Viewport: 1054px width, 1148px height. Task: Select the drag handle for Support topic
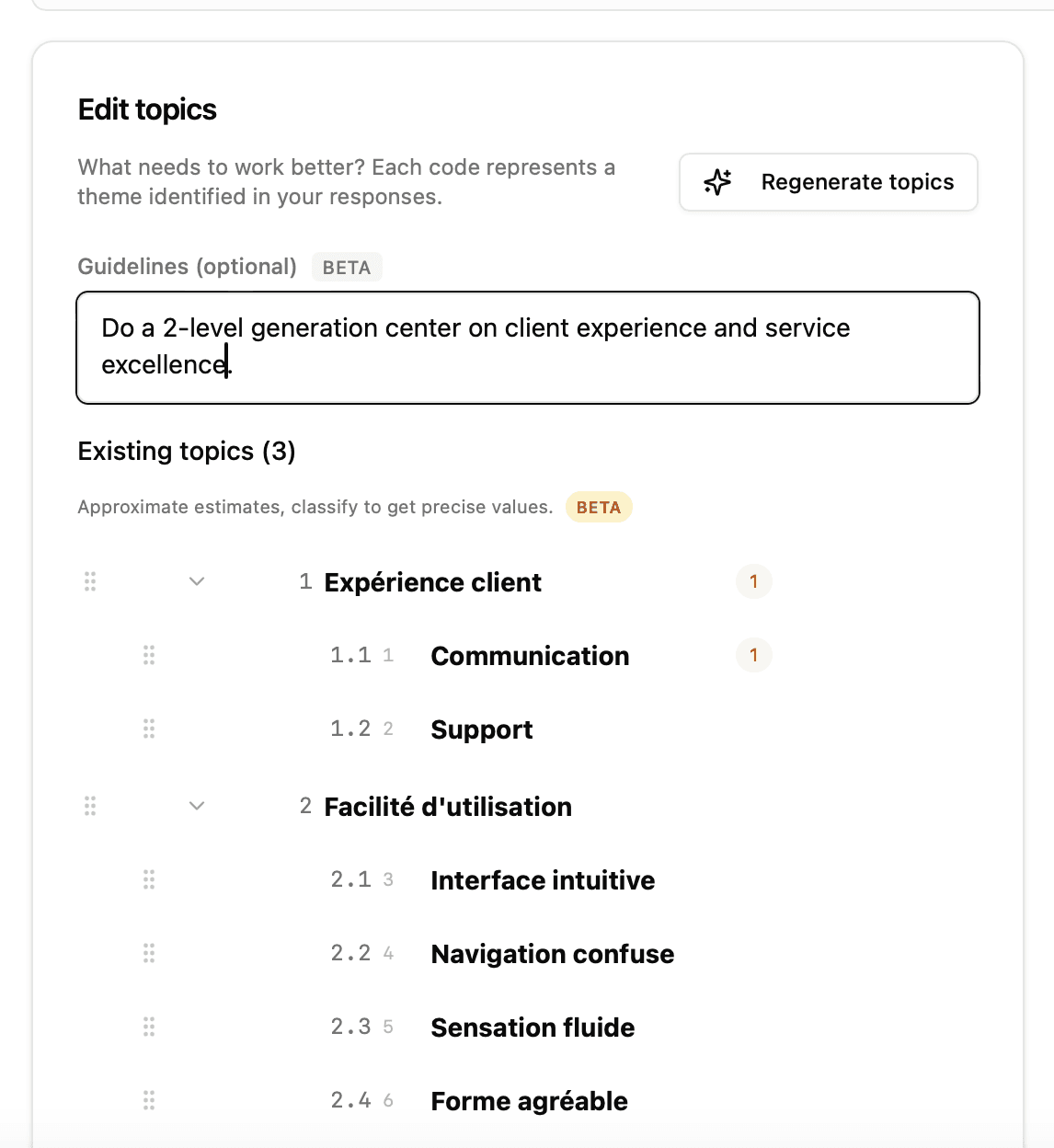pos(149,729)
